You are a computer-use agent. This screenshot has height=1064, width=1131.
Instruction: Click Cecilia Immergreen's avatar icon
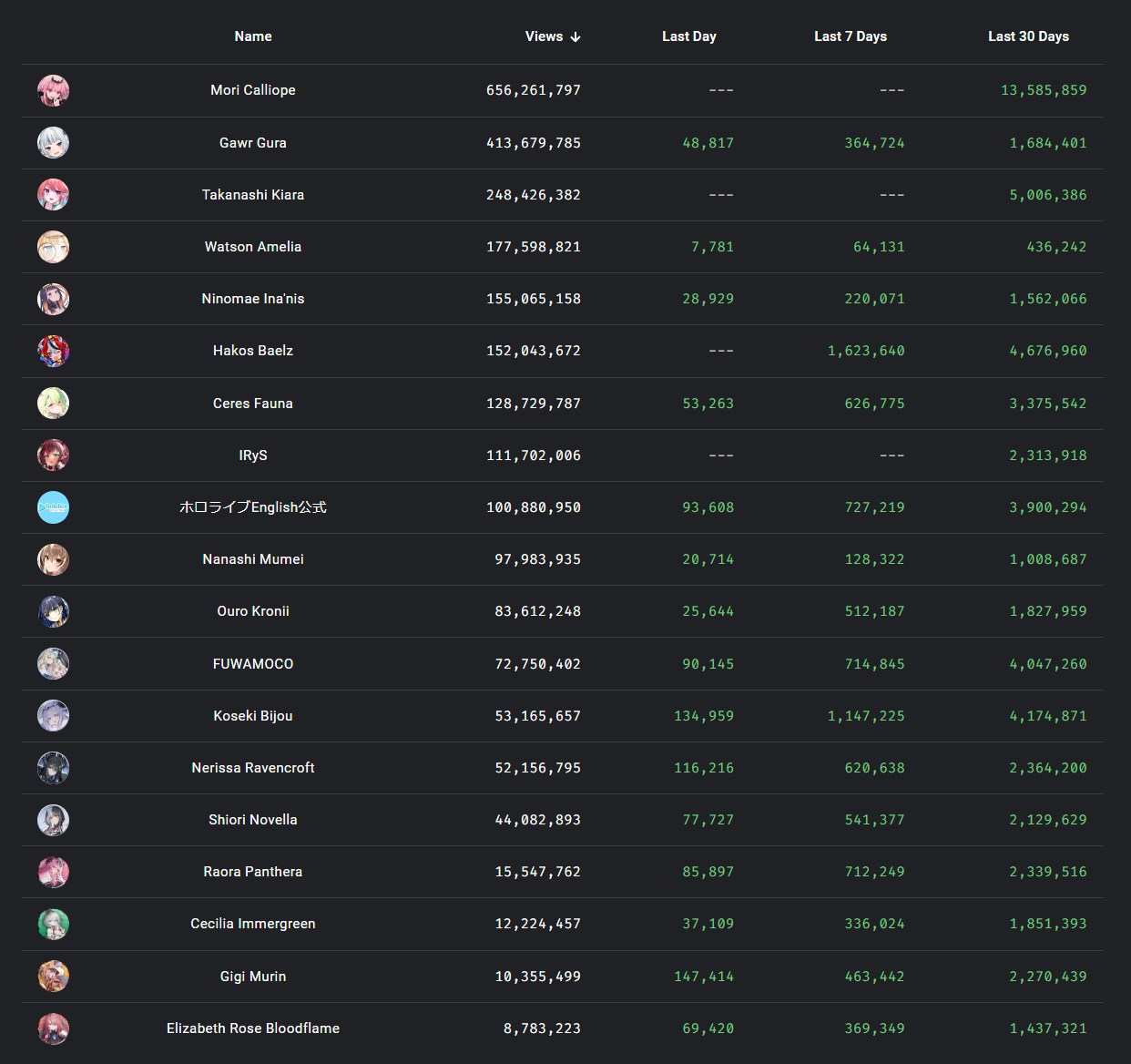tap(53, 925)
